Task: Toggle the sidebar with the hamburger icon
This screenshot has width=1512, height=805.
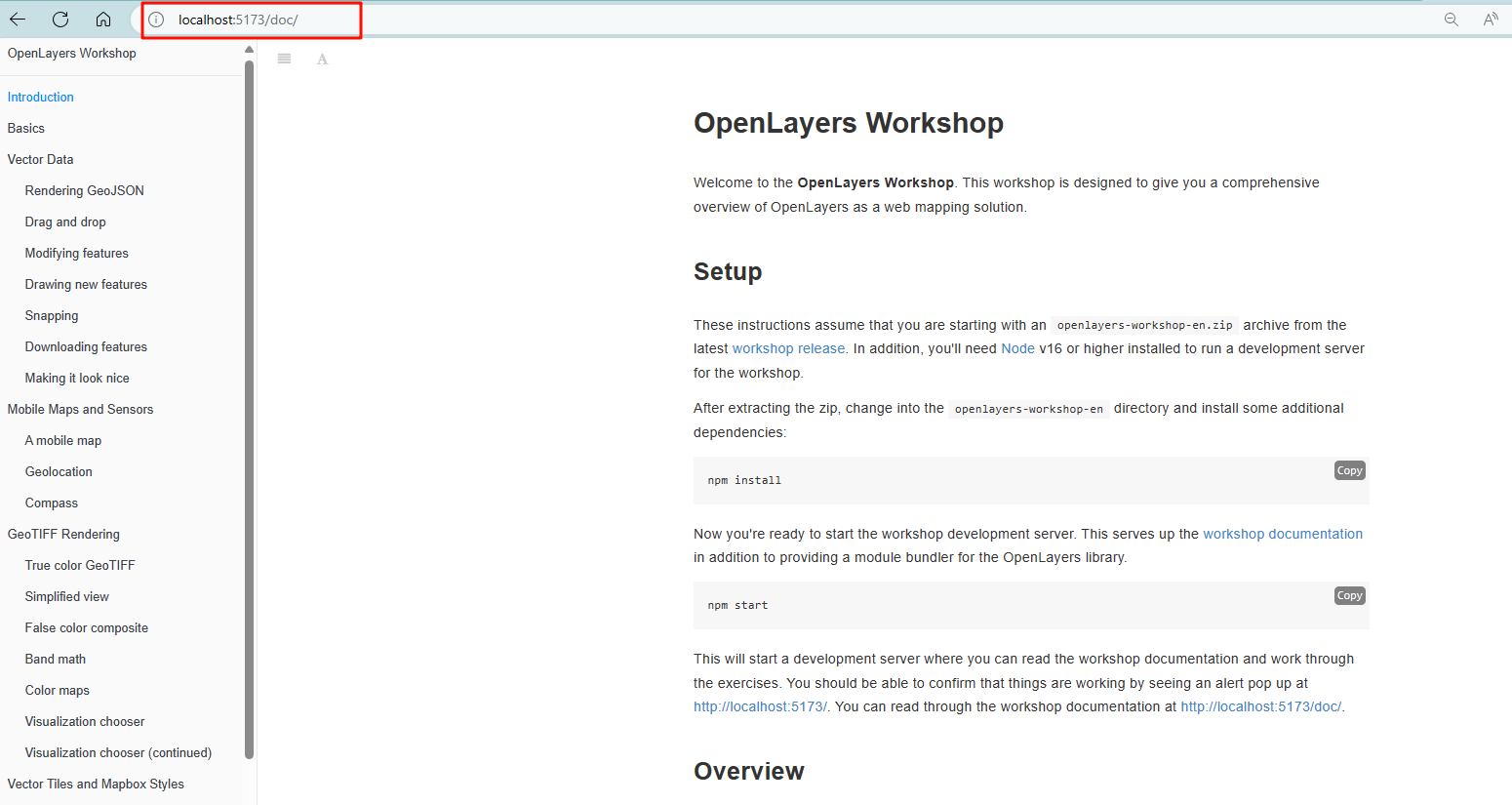Action: click(284, 59)
